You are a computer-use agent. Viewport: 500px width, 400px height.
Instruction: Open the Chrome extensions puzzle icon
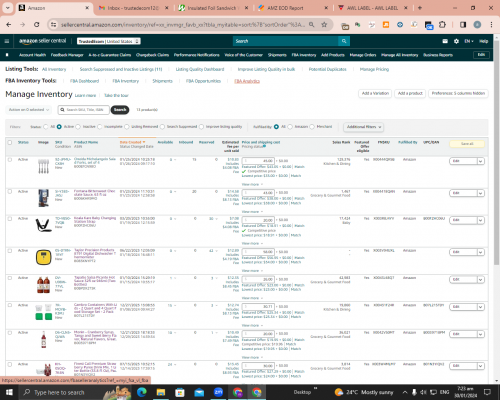[442, 25]
